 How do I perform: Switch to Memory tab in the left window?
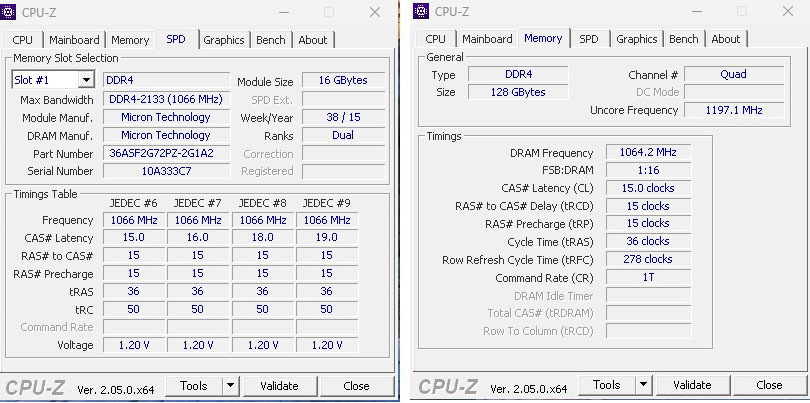pos(130,40)
